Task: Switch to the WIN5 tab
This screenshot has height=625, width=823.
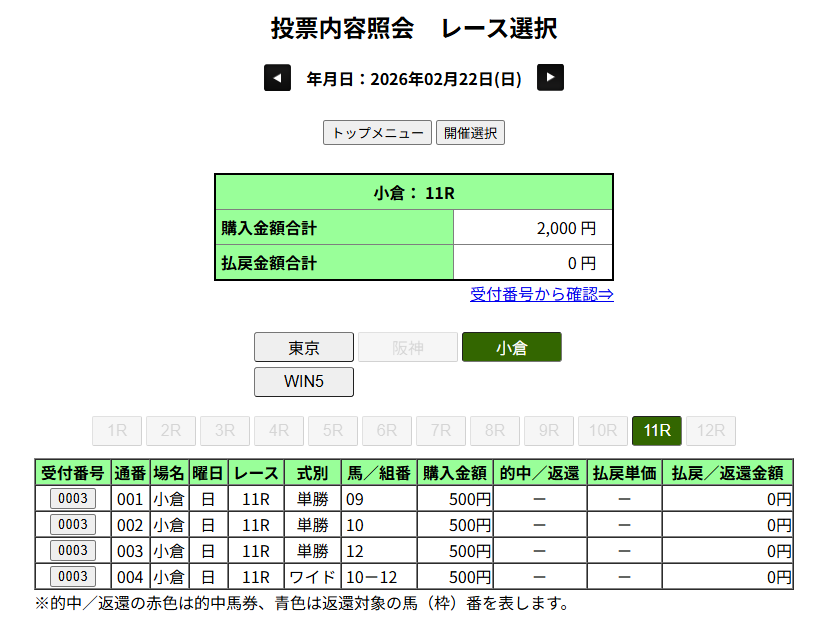Action: click(304, 382)
